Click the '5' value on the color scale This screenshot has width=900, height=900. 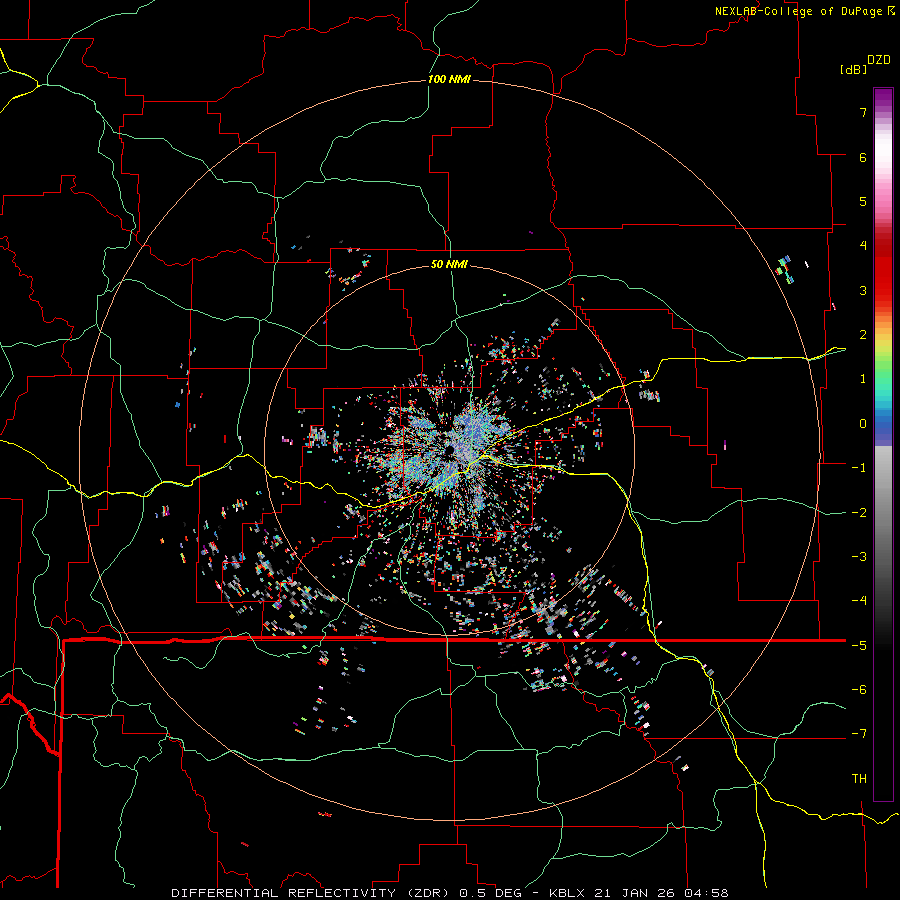tap(863, 201)
